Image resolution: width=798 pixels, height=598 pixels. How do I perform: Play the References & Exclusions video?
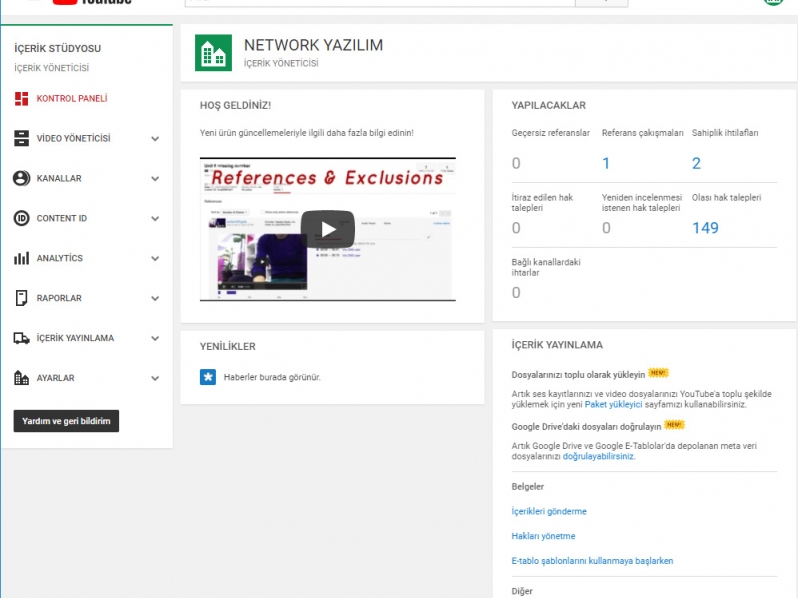[x=328, y=229]
